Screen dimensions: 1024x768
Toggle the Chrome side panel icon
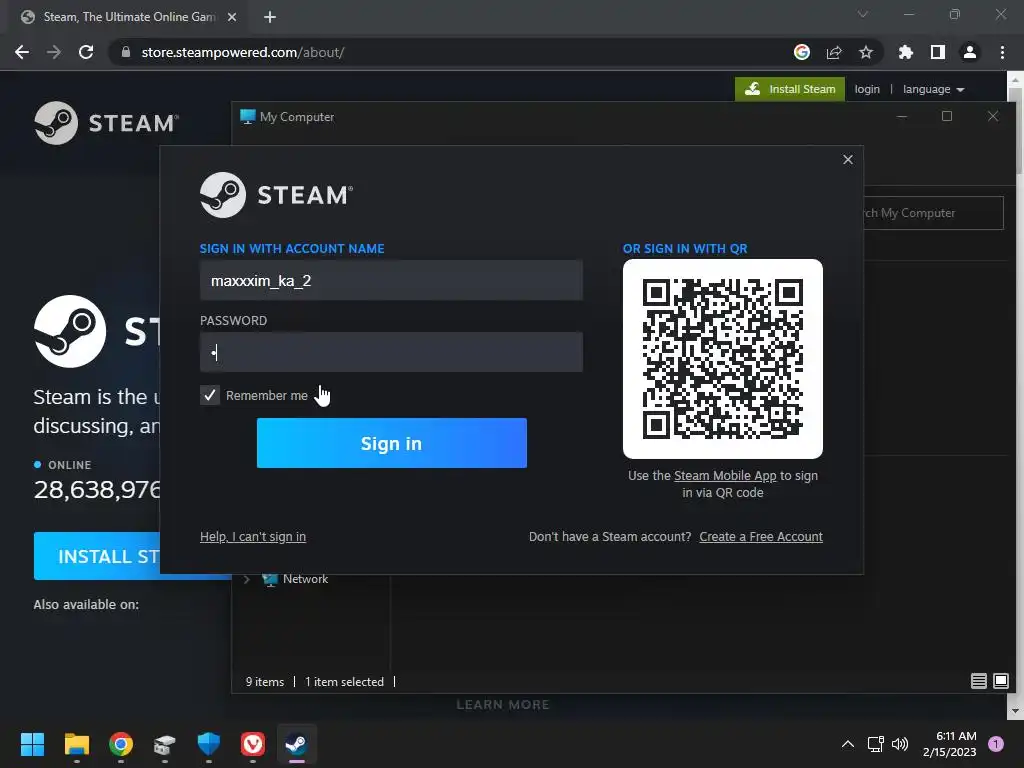(x=938, y=52)
